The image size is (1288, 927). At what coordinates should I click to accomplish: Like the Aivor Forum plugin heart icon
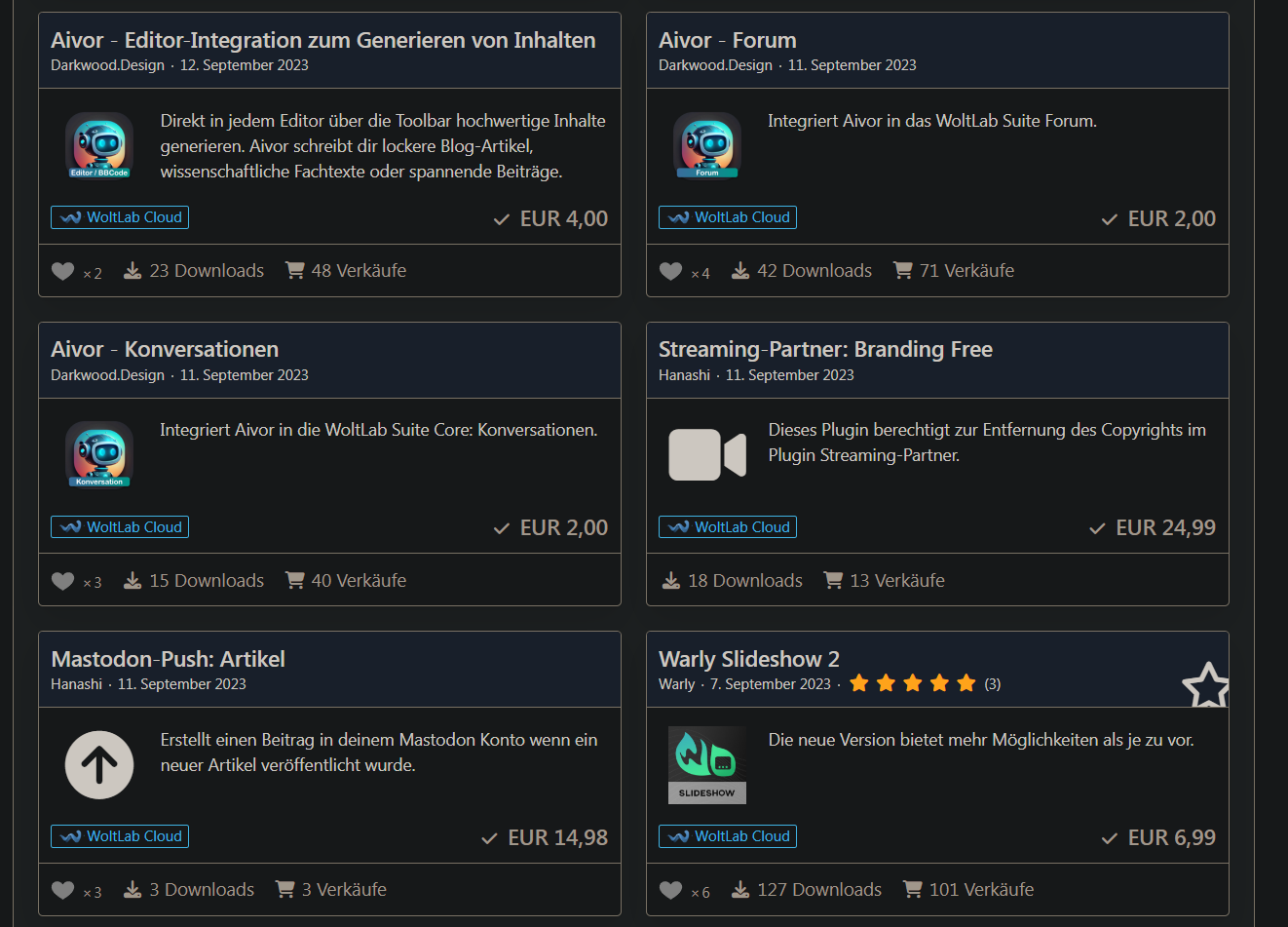click(x=670, y=271)
